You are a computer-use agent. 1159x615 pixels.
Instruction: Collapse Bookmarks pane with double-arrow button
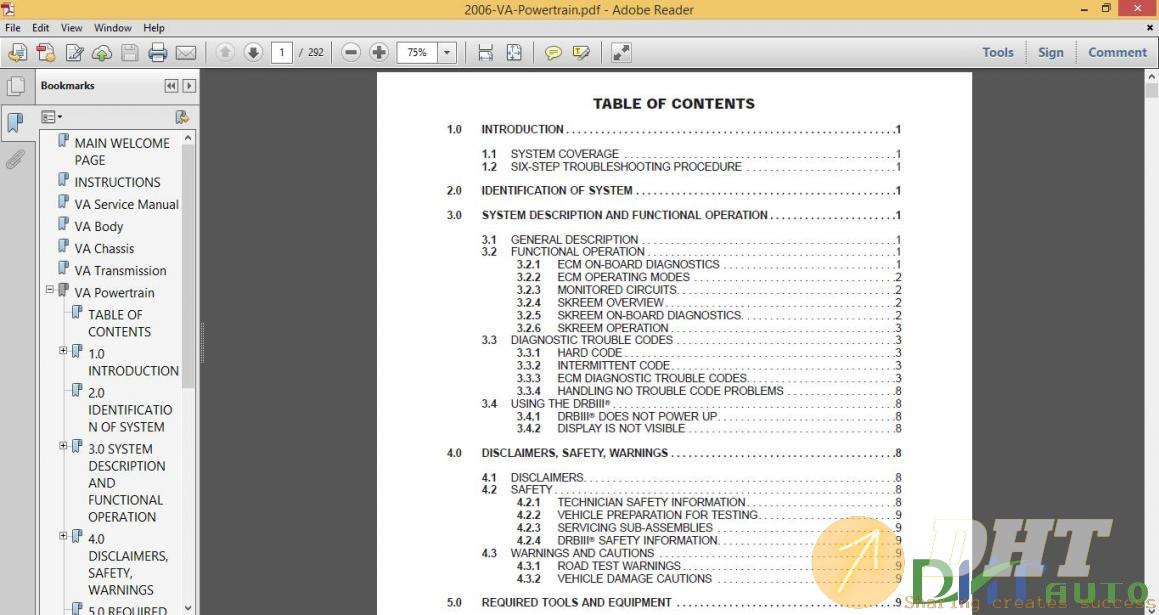171,86
